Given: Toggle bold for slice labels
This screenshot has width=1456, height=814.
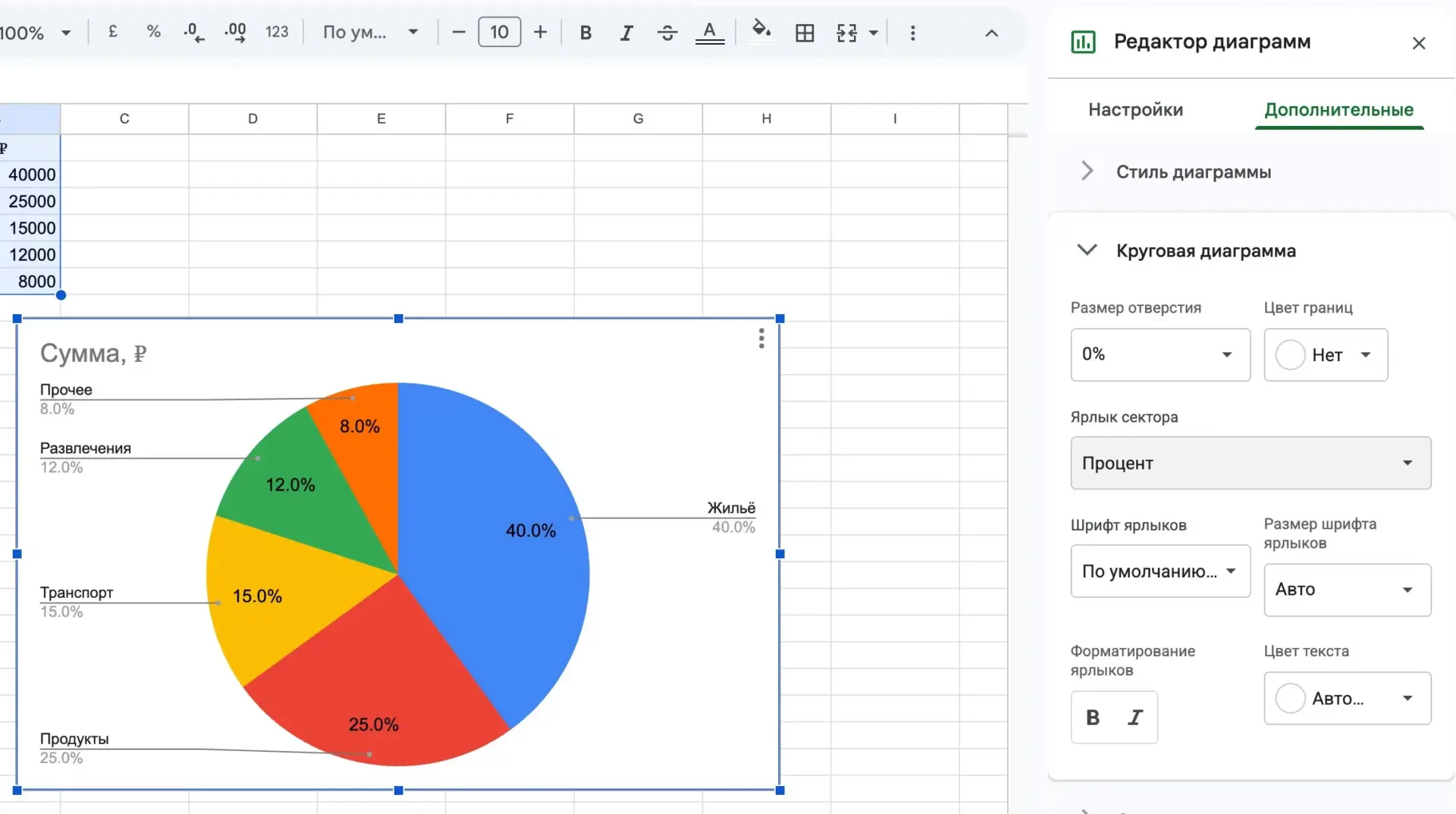Looking at the screenshot, I should (x=1093, y=717).
